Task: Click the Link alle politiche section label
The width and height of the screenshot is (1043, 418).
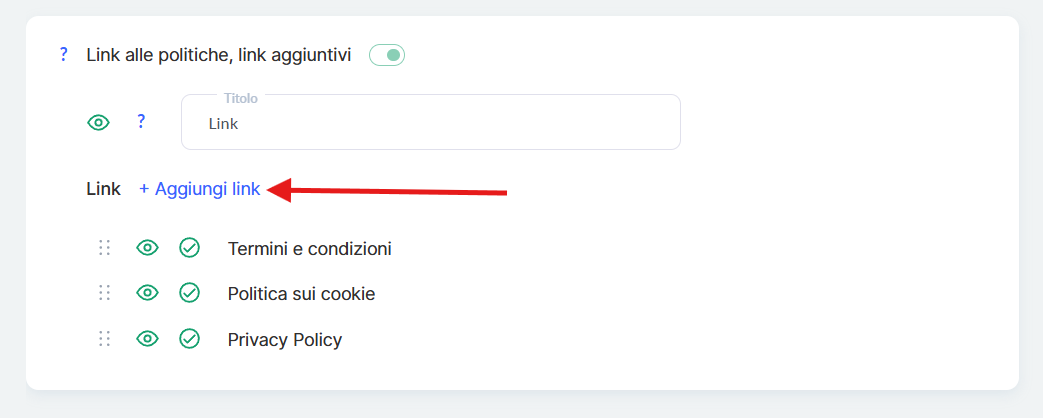Action: (x=219, y=55)
